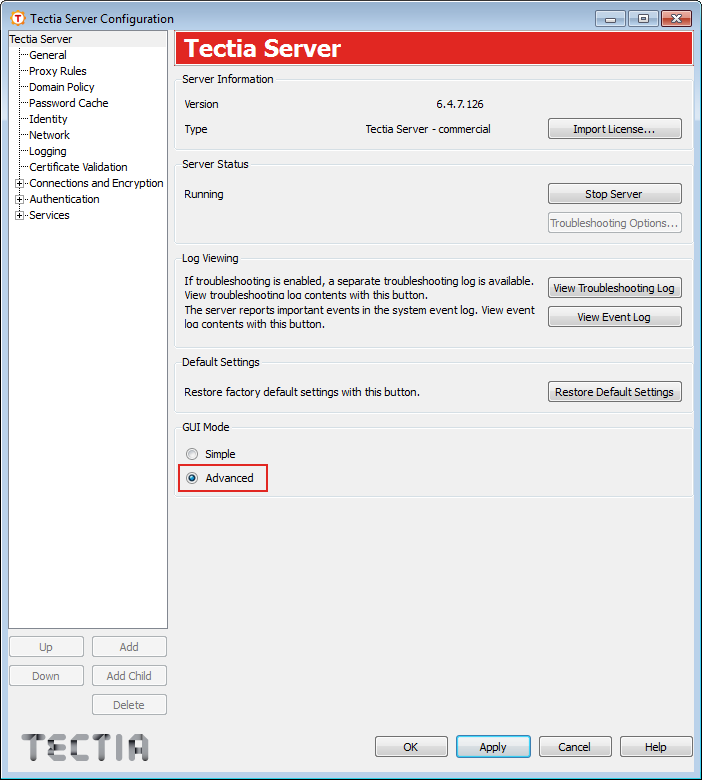
Task: Select the Simple GUI mode radio button
Action: pos(192,454)
